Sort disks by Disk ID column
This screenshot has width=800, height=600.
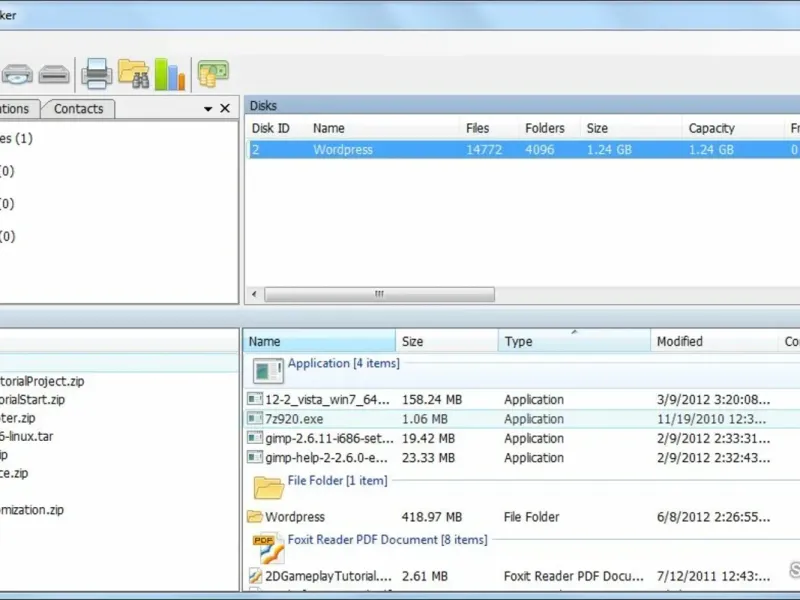pyautogui.click(x=270, y=128)
